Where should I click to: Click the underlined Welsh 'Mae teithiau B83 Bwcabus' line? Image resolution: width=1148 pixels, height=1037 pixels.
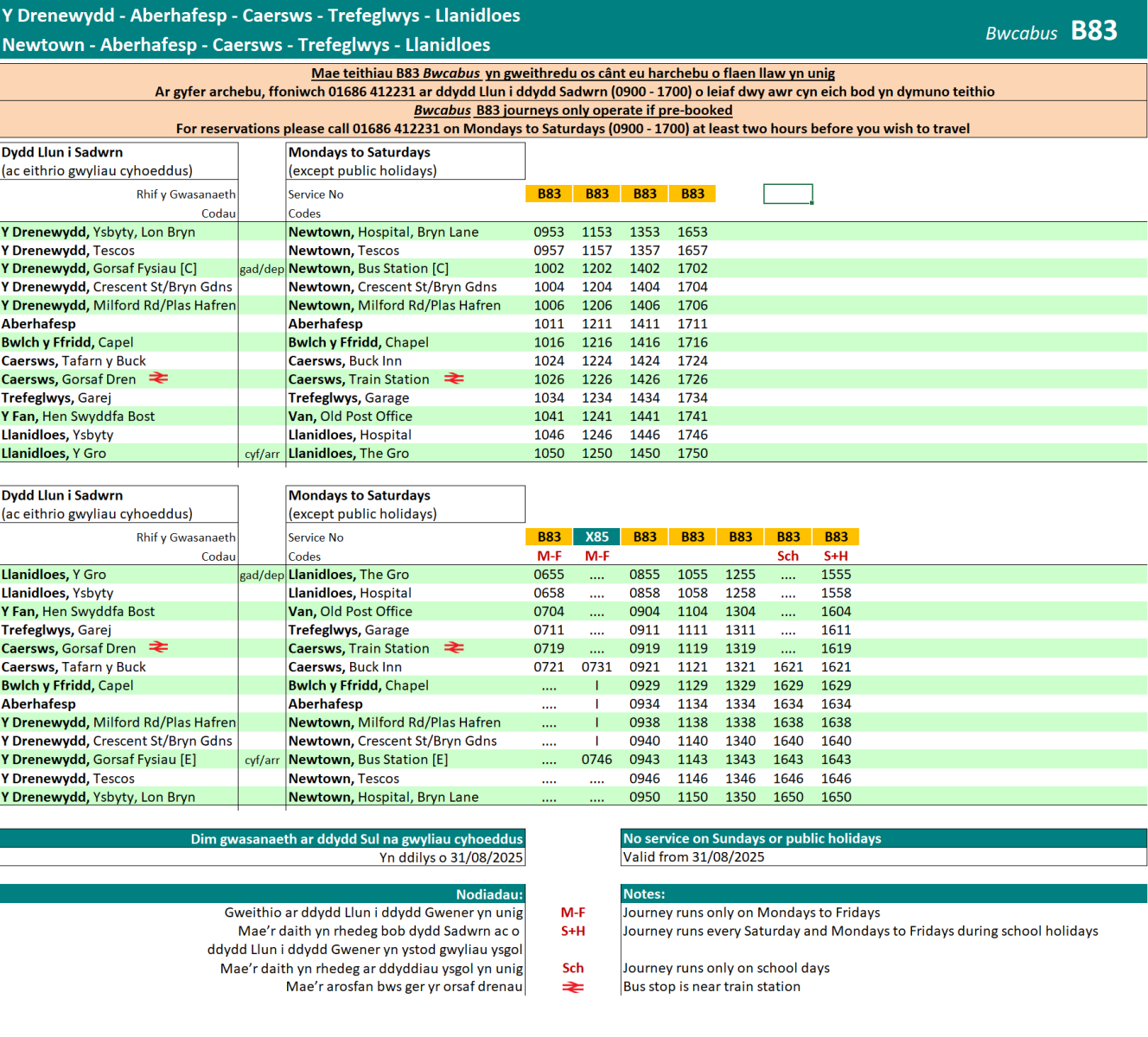(572, 73)
